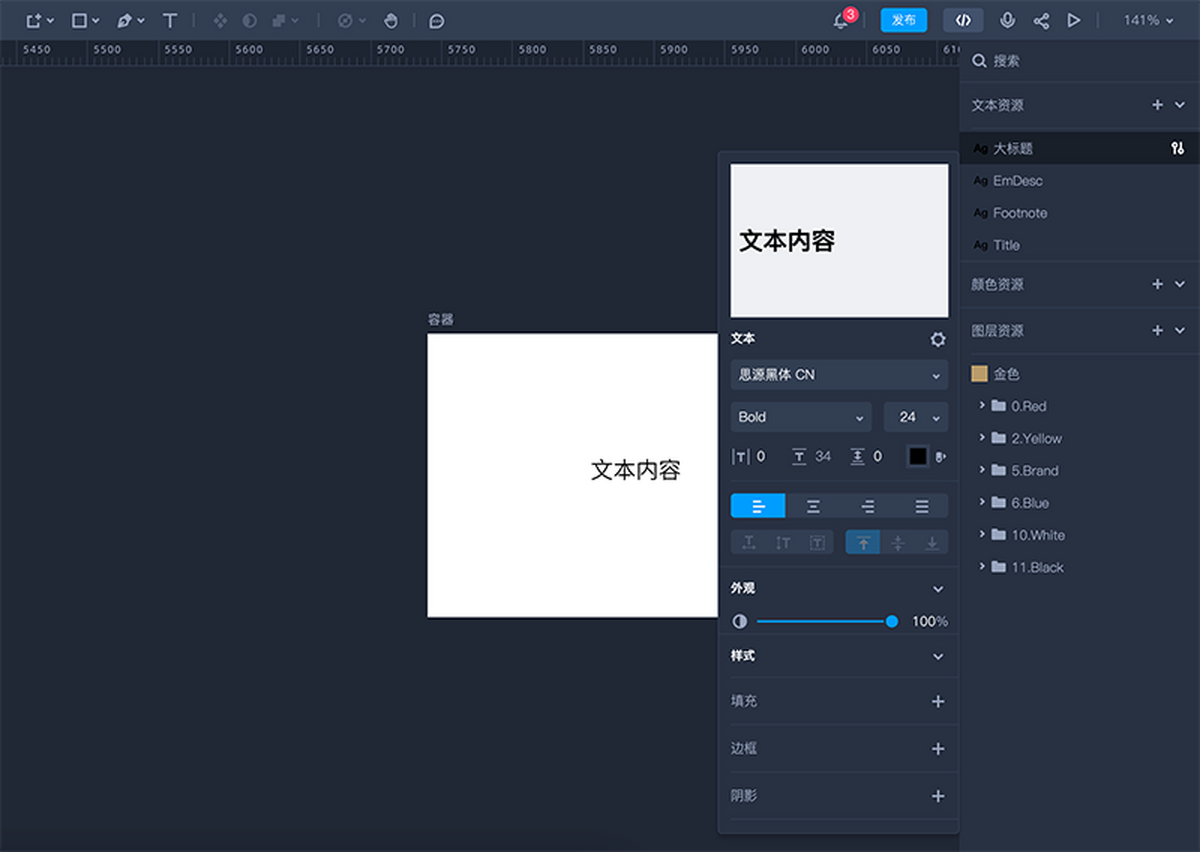This screenshot has height=852, width=1200.
Task: Activate the microphone icon in top bar
Action: pos(1007,20)
